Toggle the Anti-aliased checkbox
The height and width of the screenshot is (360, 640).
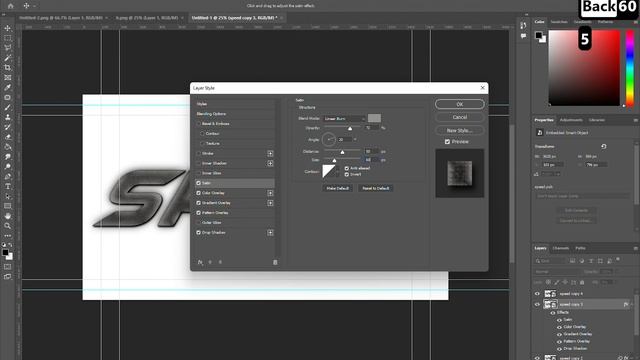click(x=347, y=168)
